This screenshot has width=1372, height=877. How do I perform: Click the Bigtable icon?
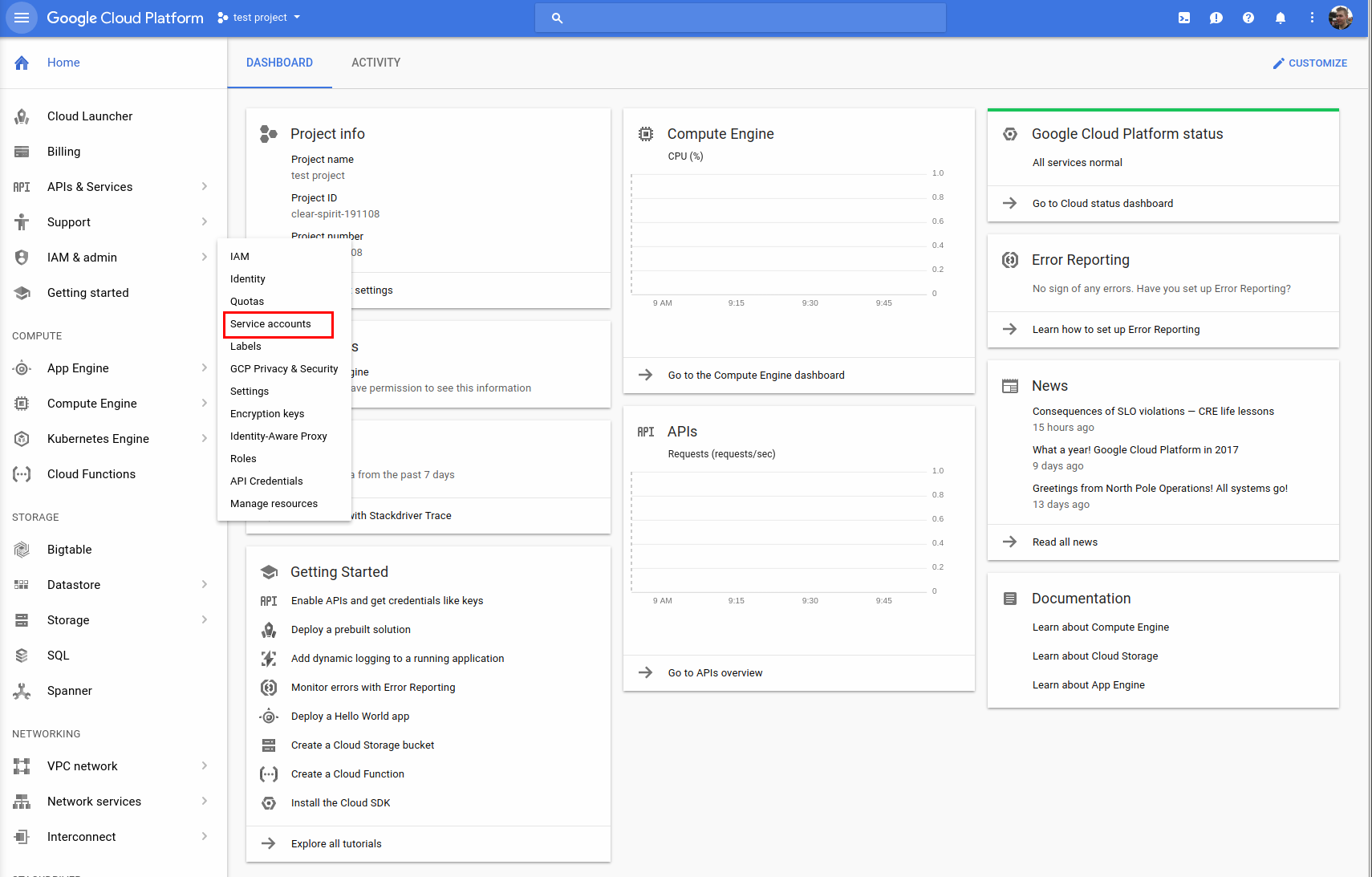(x=22, y=550)
